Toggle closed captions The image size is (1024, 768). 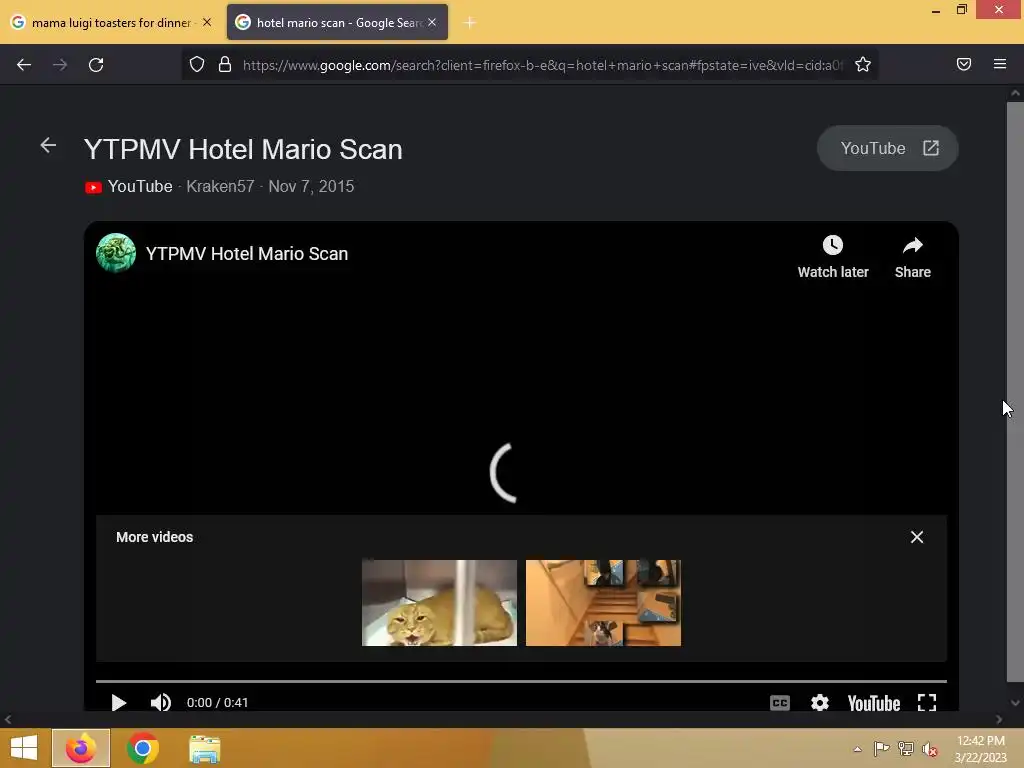pyautogui.click(x=780, y=703)
